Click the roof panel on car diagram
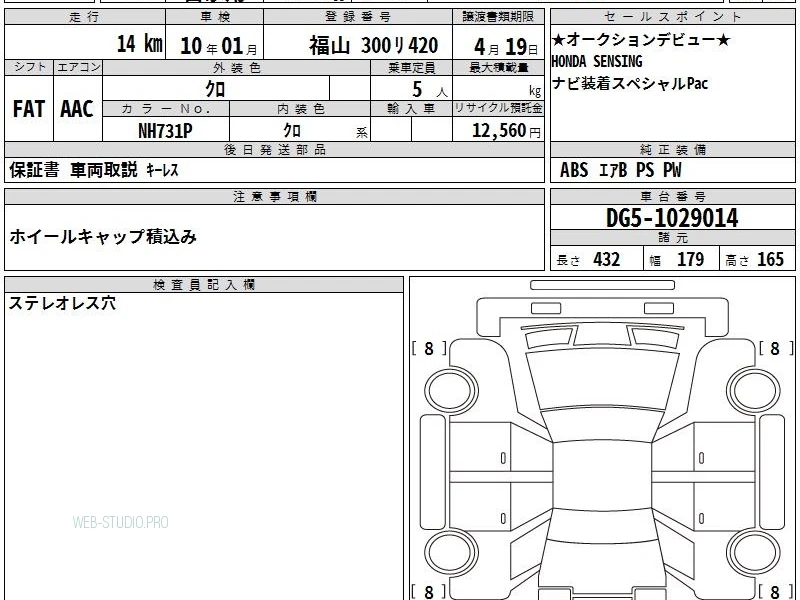The width and height of the screenshot is (800, 600). [x=603, y=476]
